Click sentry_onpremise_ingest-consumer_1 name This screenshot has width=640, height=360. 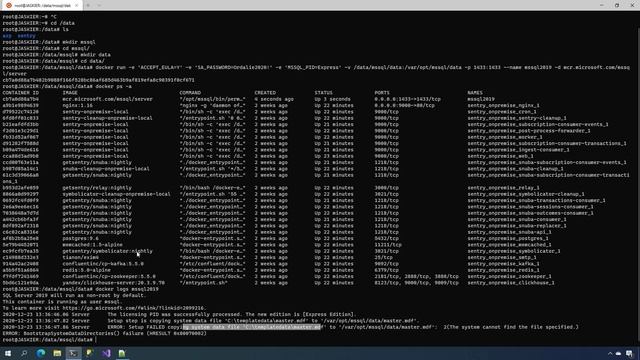click(x=518, y=150)
